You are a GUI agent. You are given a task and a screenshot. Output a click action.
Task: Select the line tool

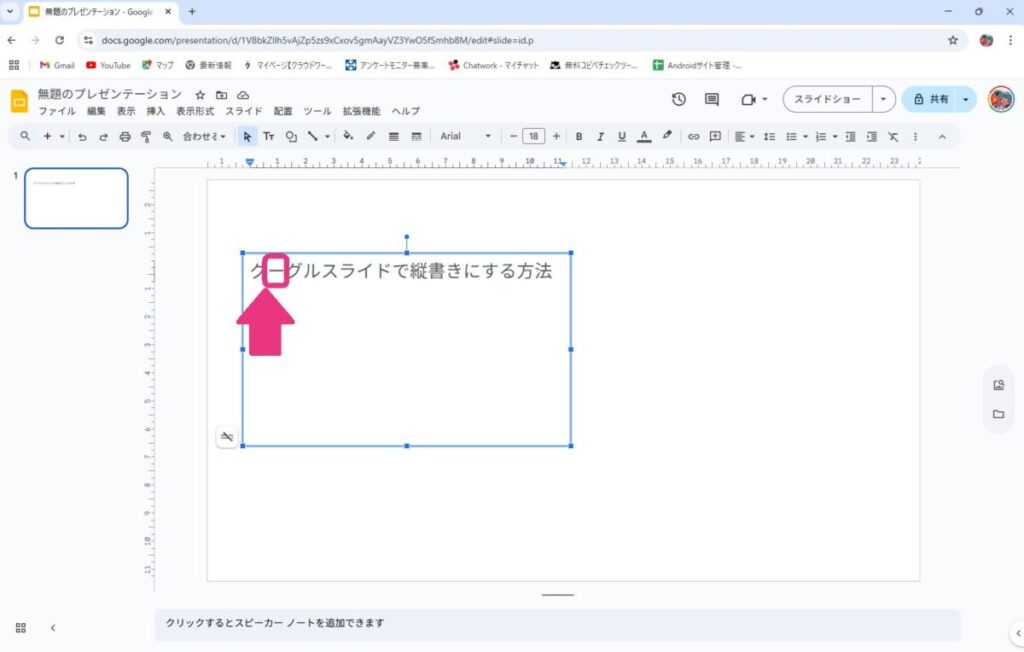[313, 137]
